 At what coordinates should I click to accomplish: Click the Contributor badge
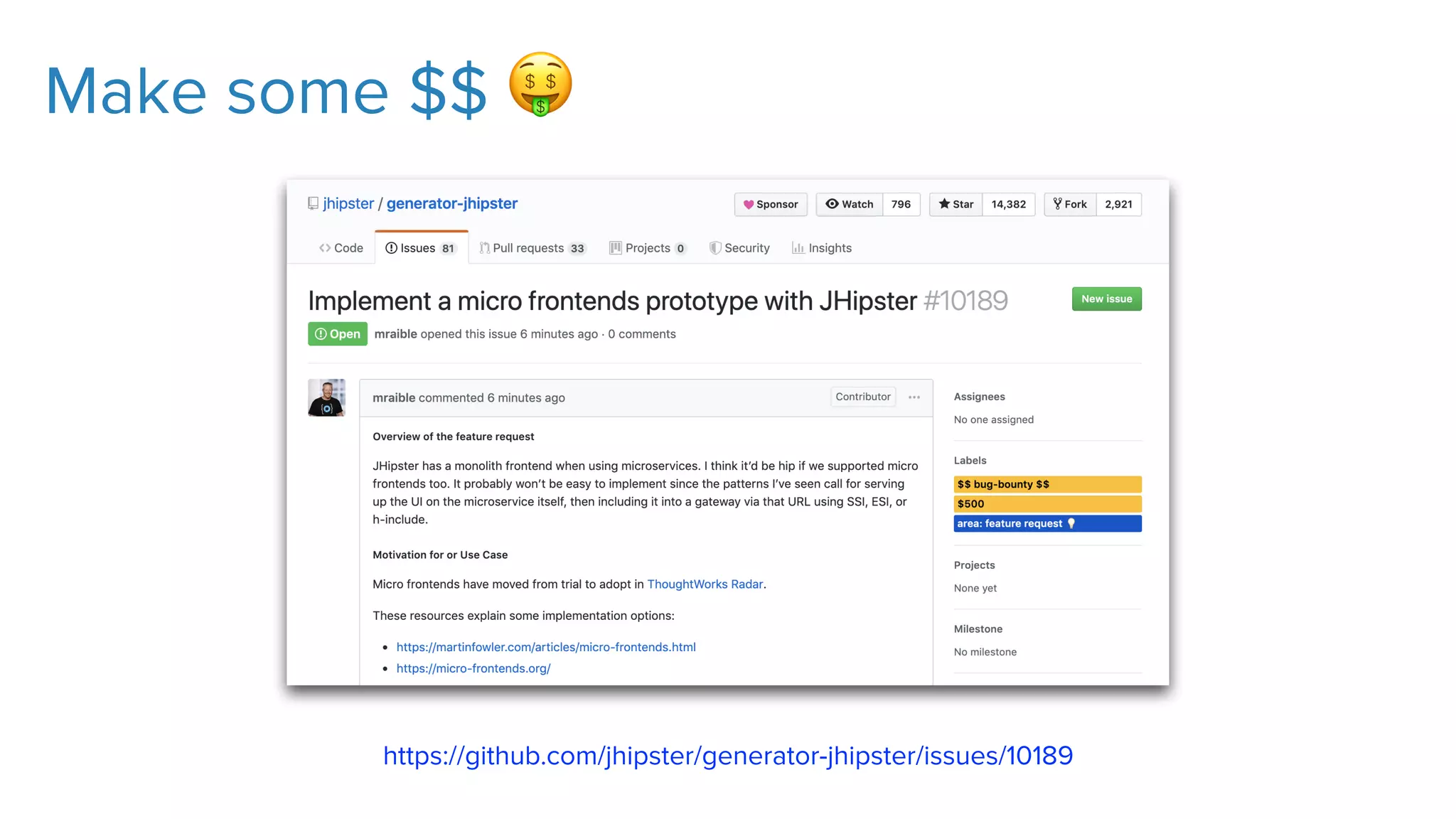(x=863, y=397)
